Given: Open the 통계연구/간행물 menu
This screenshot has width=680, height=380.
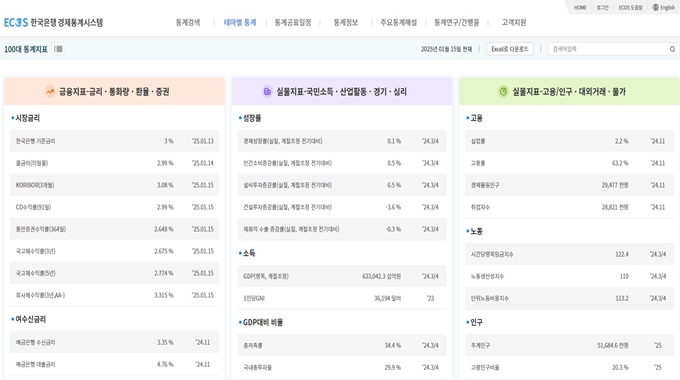Looking at the screenshot, I should pos(457,23).
